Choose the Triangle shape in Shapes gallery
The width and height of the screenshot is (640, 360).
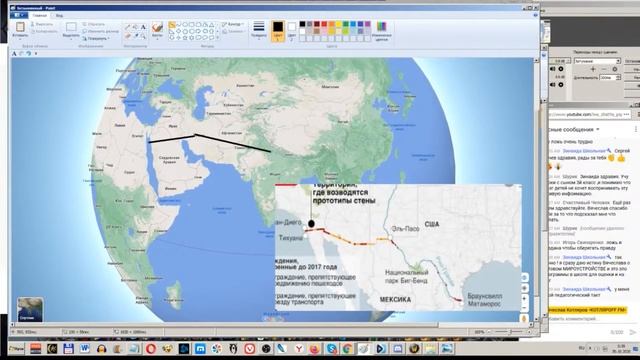pos(211,25)
